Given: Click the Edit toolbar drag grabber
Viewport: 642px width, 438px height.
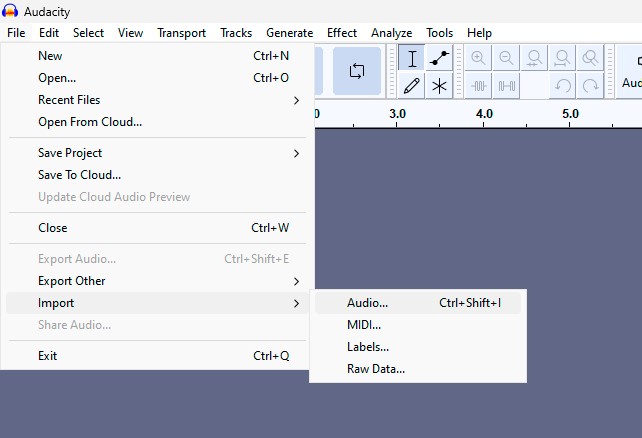Looking at the screenshot, I should click(459, 72).
